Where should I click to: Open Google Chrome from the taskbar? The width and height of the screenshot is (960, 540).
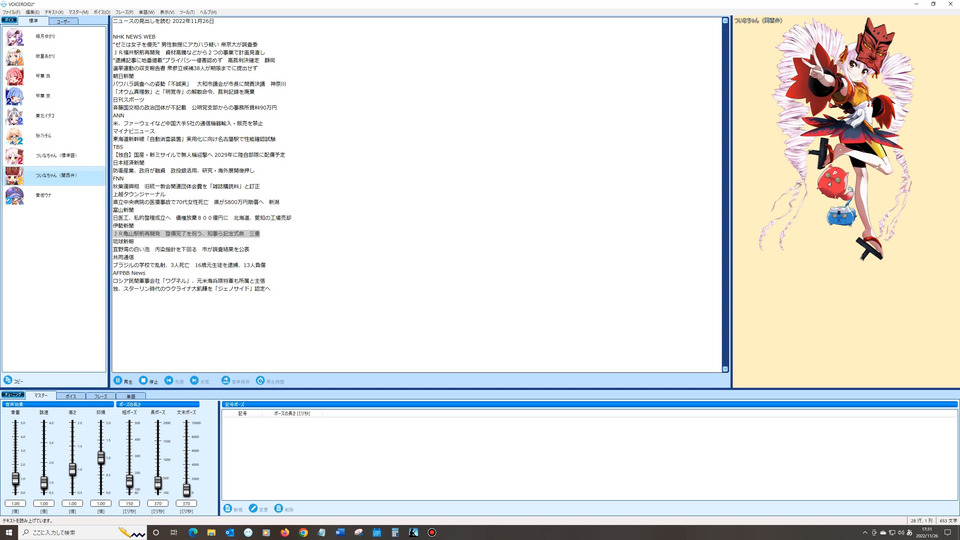303,533
